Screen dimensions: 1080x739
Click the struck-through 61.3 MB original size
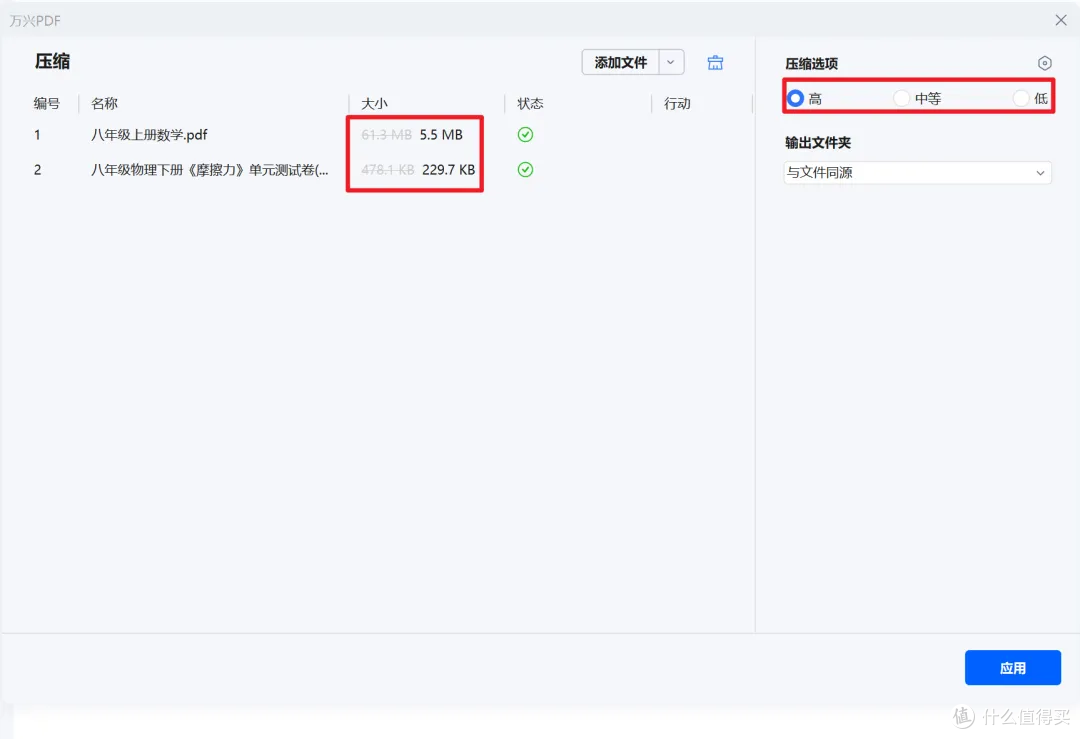click(x=386, y=134)
